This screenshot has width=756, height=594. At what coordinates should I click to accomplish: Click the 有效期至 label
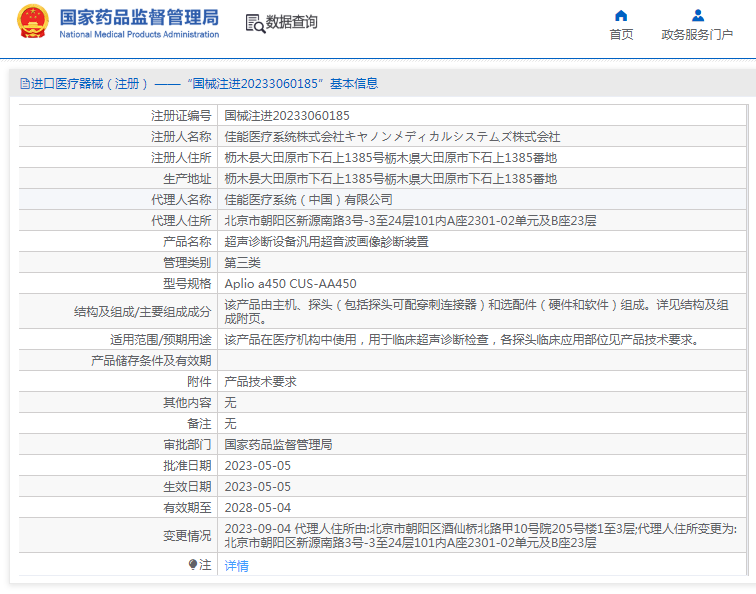tap(187, 508)
